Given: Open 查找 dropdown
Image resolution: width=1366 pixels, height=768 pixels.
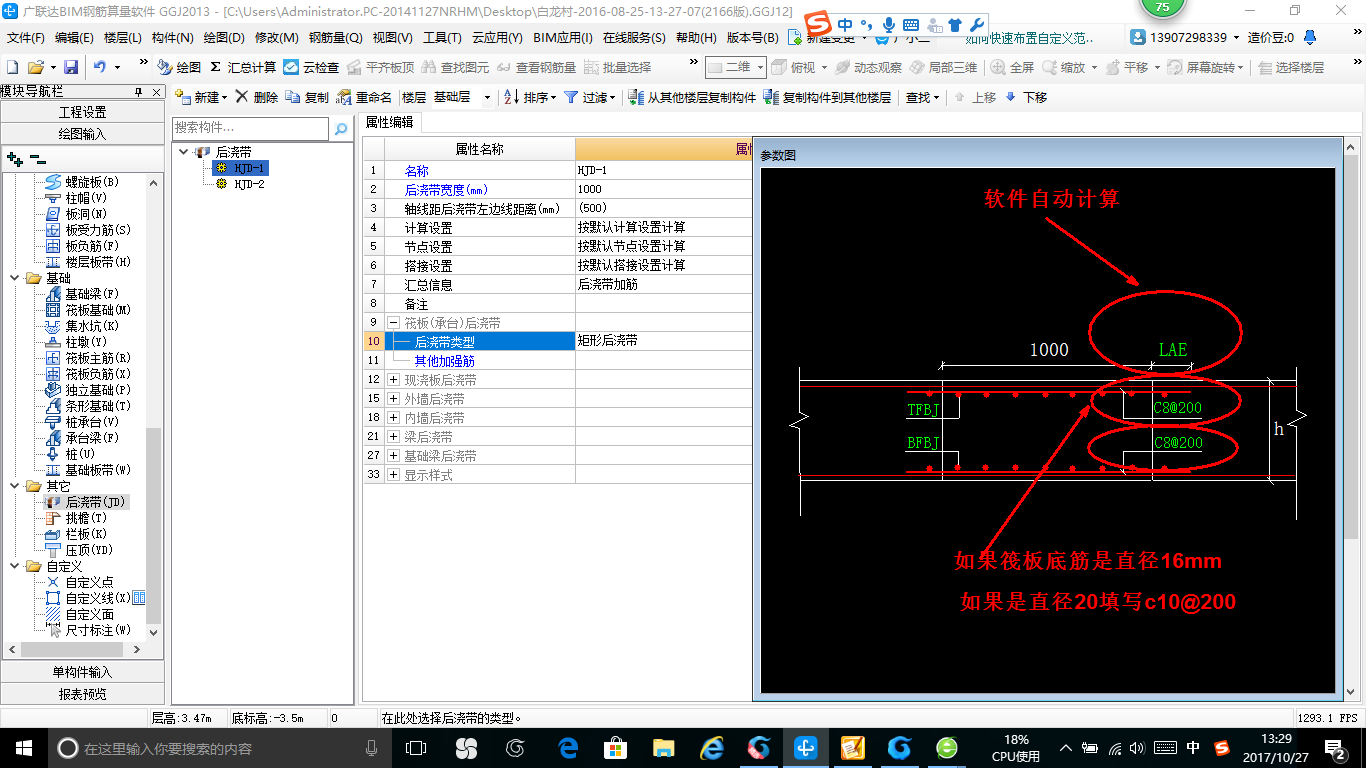Looking at the screenshot, I should click(x=923, y=97).
